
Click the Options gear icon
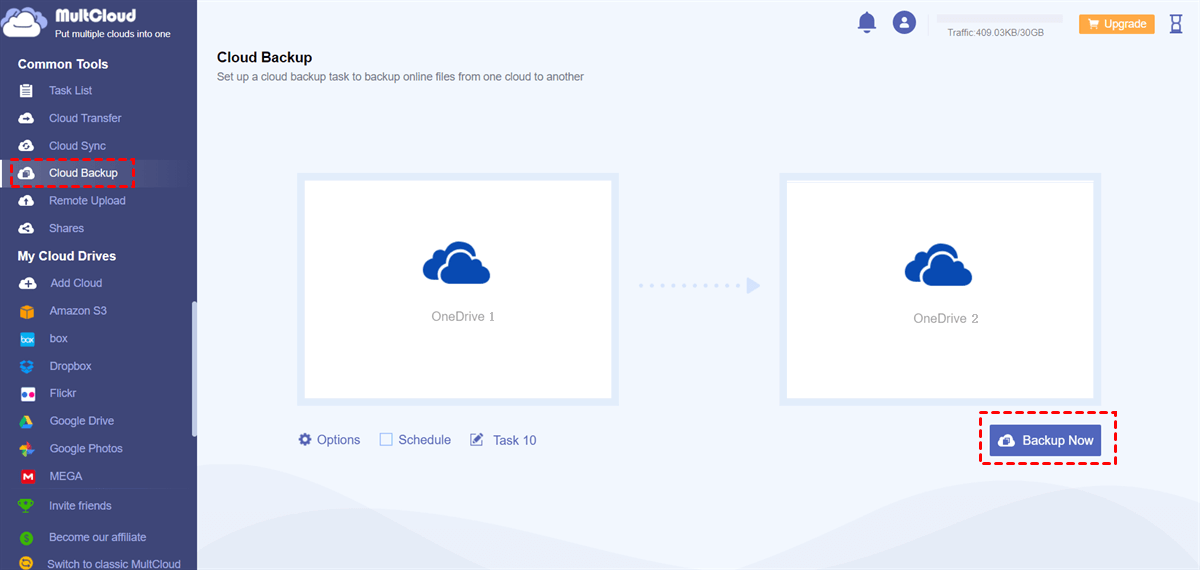click(305, 439)
